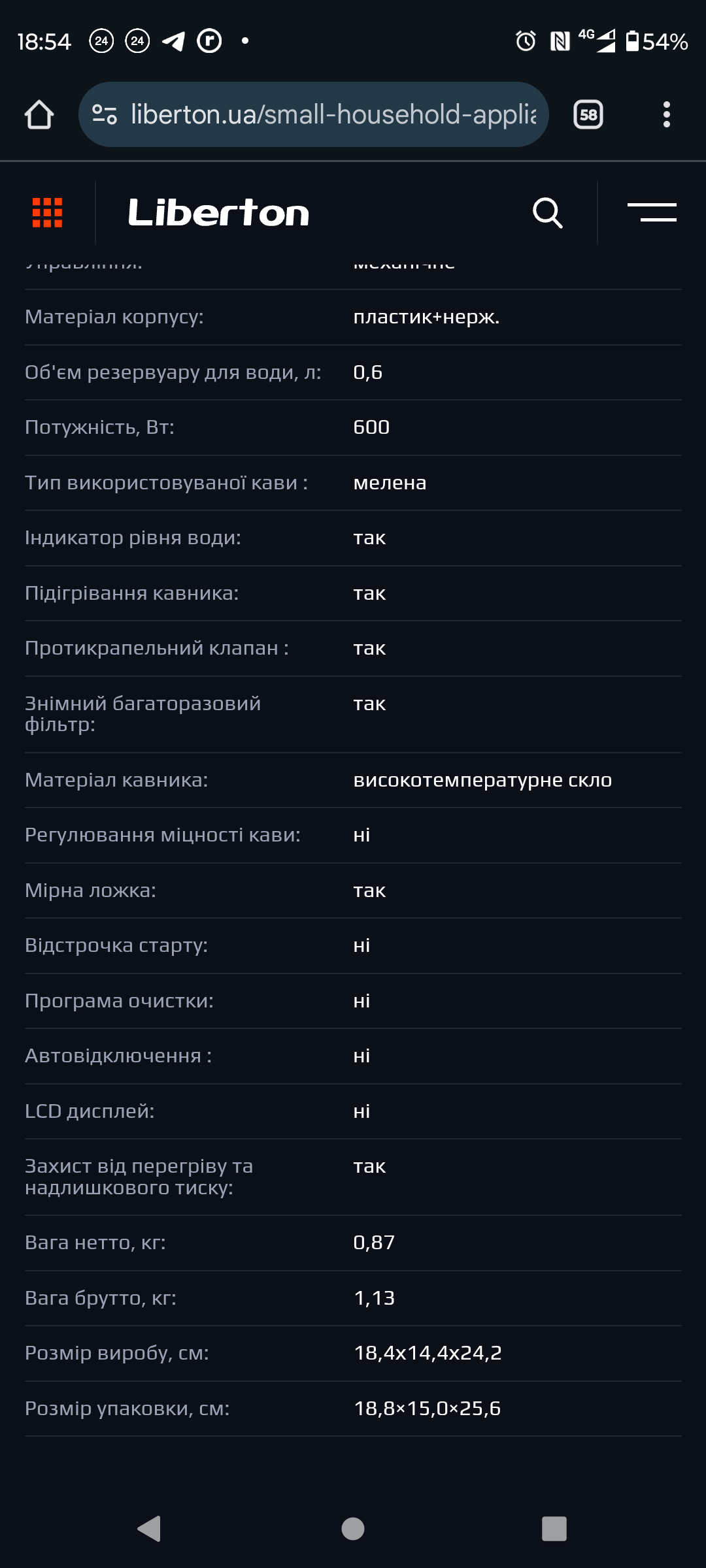Tap the browser home icon
The height and width of the screenshot is (1568, 706).
click(x=39, y=115)
